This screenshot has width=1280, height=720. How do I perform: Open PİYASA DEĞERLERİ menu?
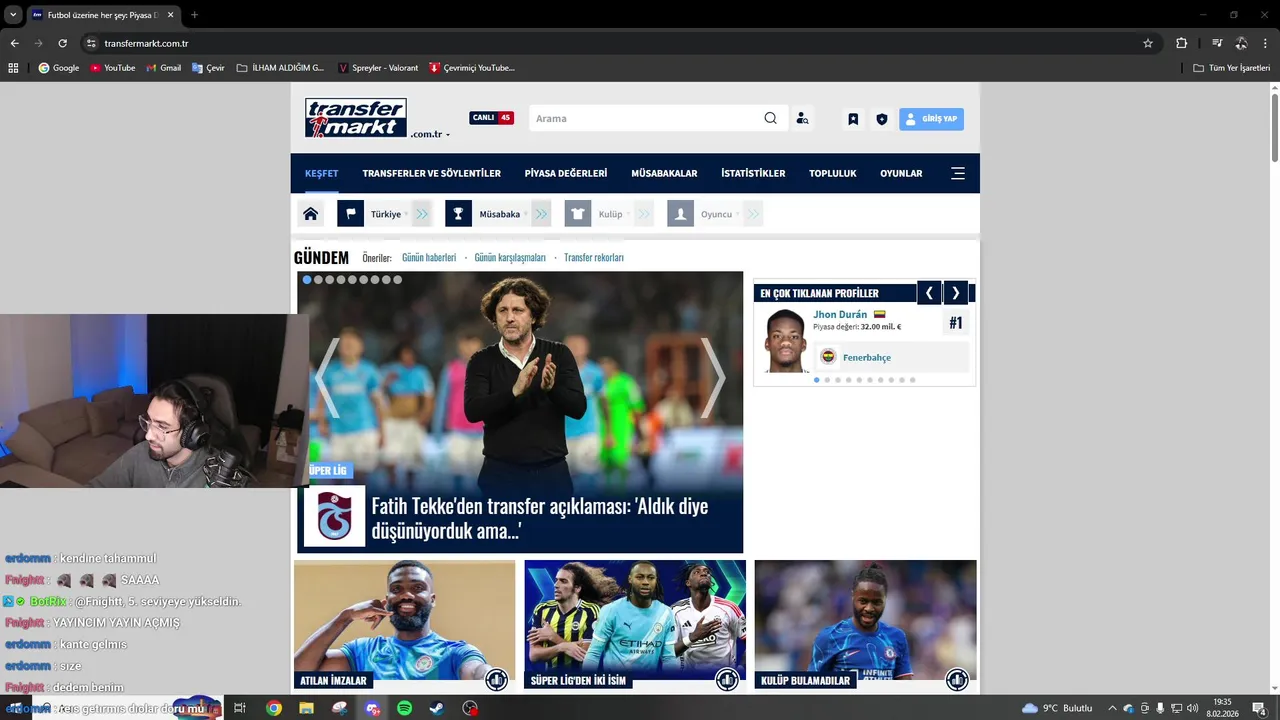566,173
